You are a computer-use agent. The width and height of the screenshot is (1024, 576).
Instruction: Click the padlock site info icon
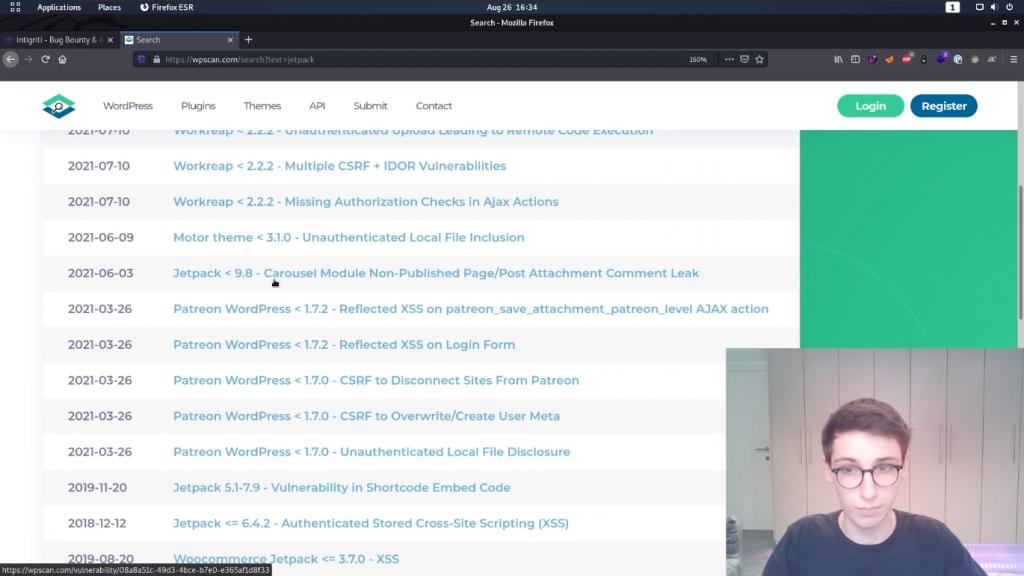point(157,59)
